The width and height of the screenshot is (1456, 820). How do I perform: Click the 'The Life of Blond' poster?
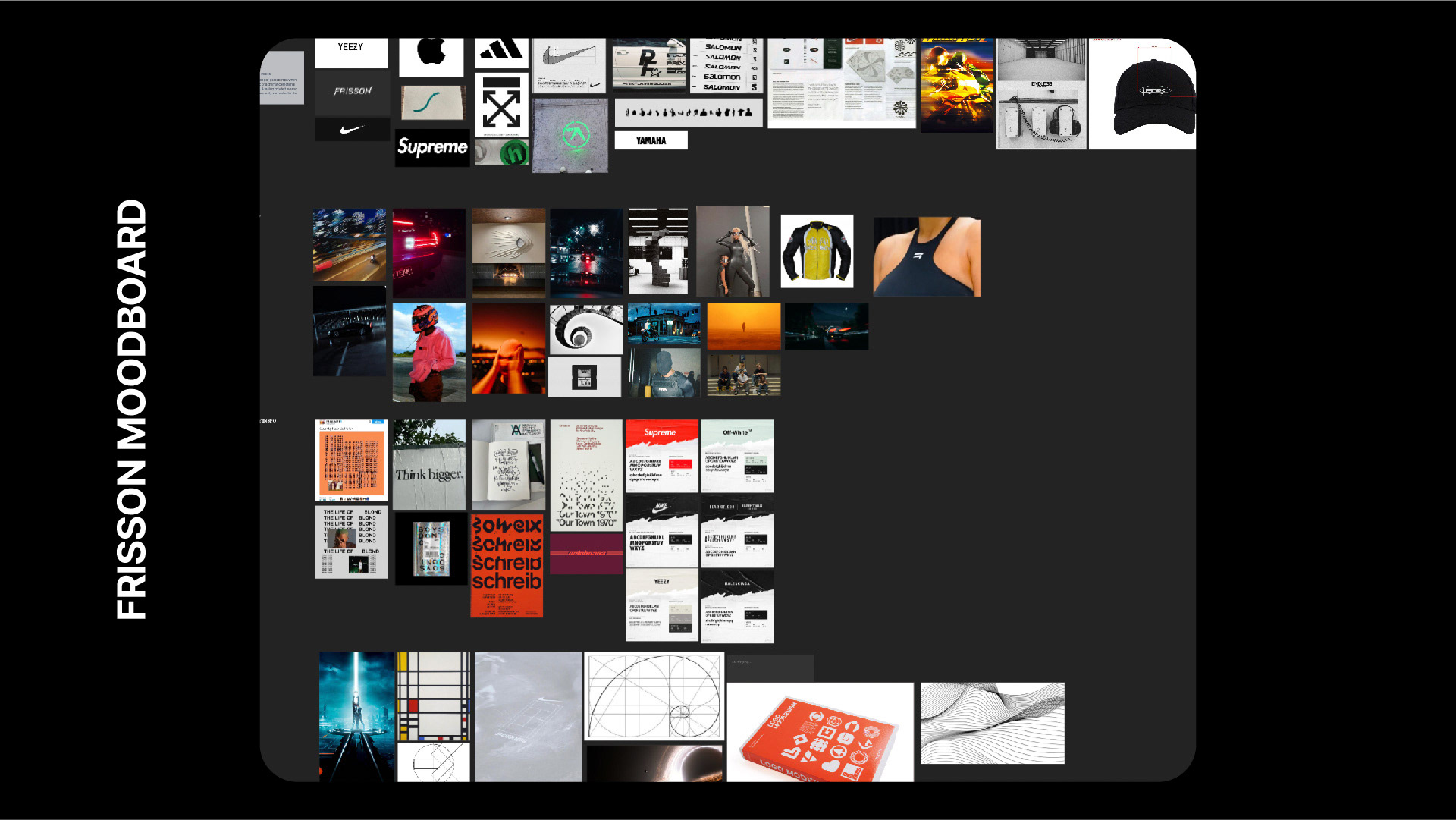click(351, 542)
